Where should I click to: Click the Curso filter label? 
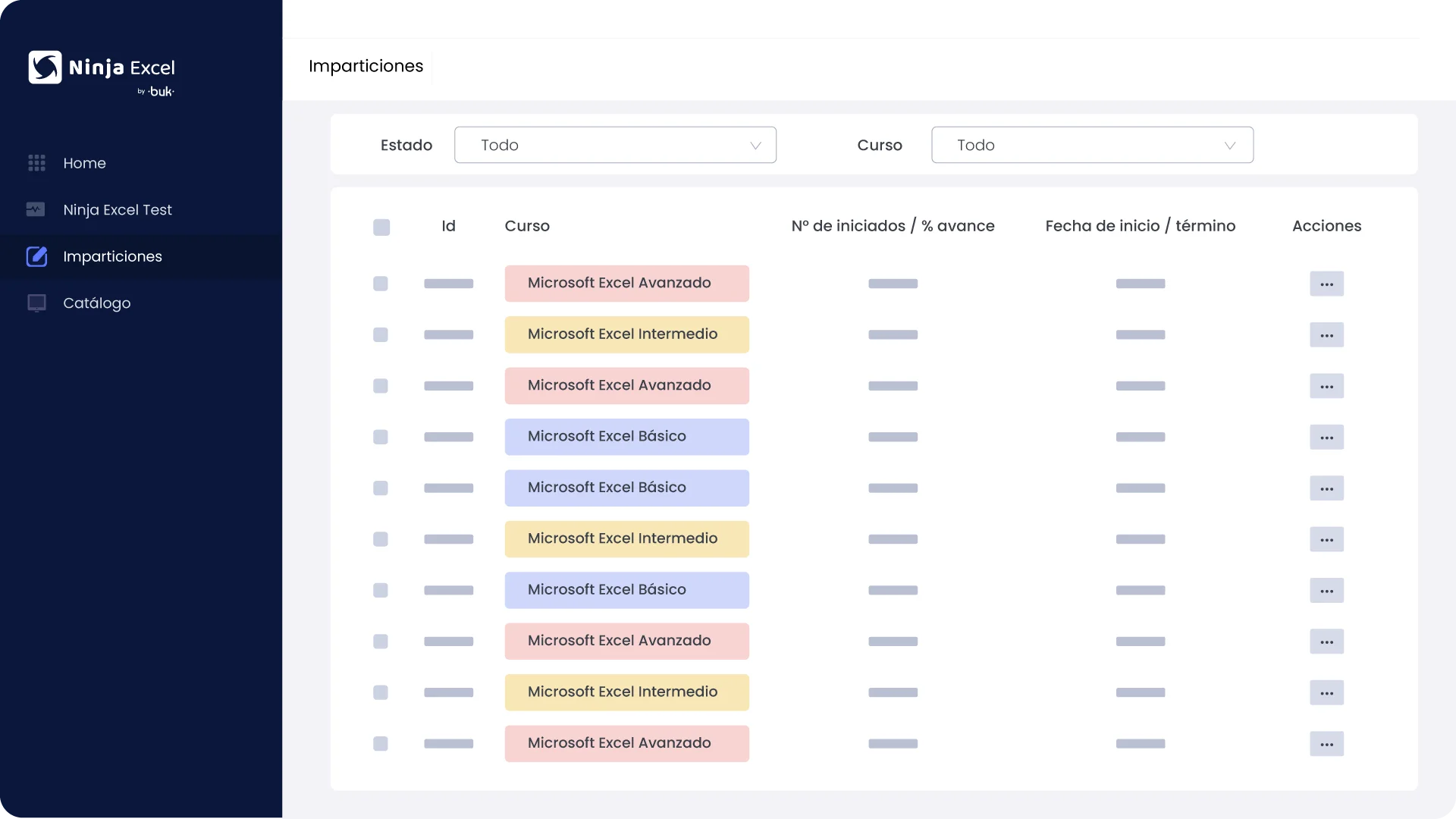pyautogui.click(x=880, y=145)
